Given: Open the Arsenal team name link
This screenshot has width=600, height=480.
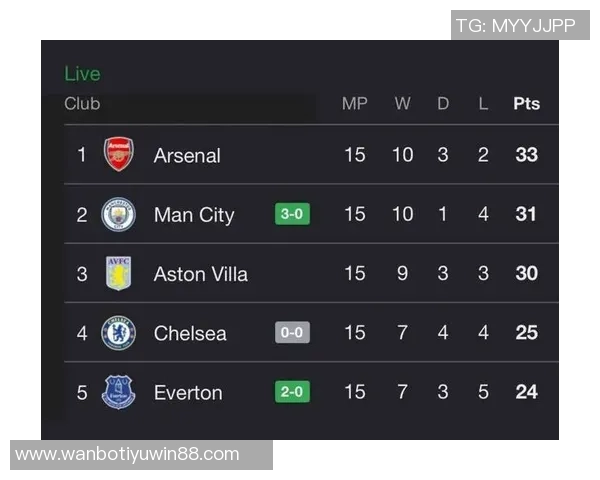Looking at the screenshot, I should pyautogui.click(x=187, y=155).
